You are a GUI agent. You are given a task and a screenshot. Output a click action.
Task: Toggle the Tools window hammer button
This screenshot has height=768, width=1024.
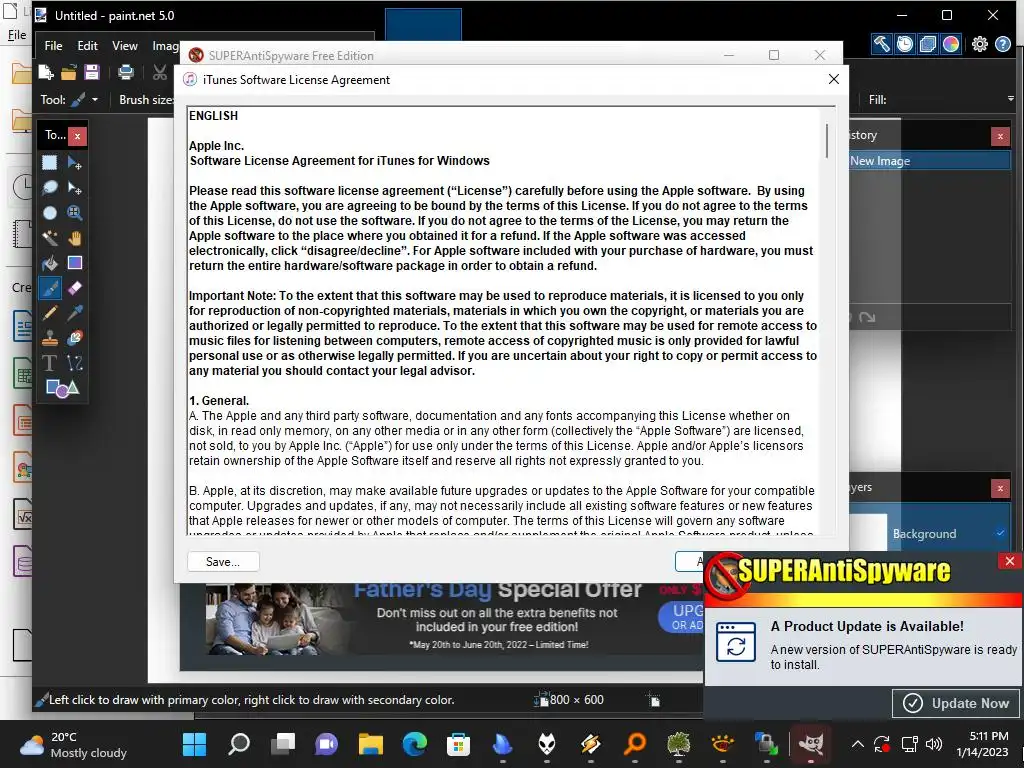coord(882,44)
